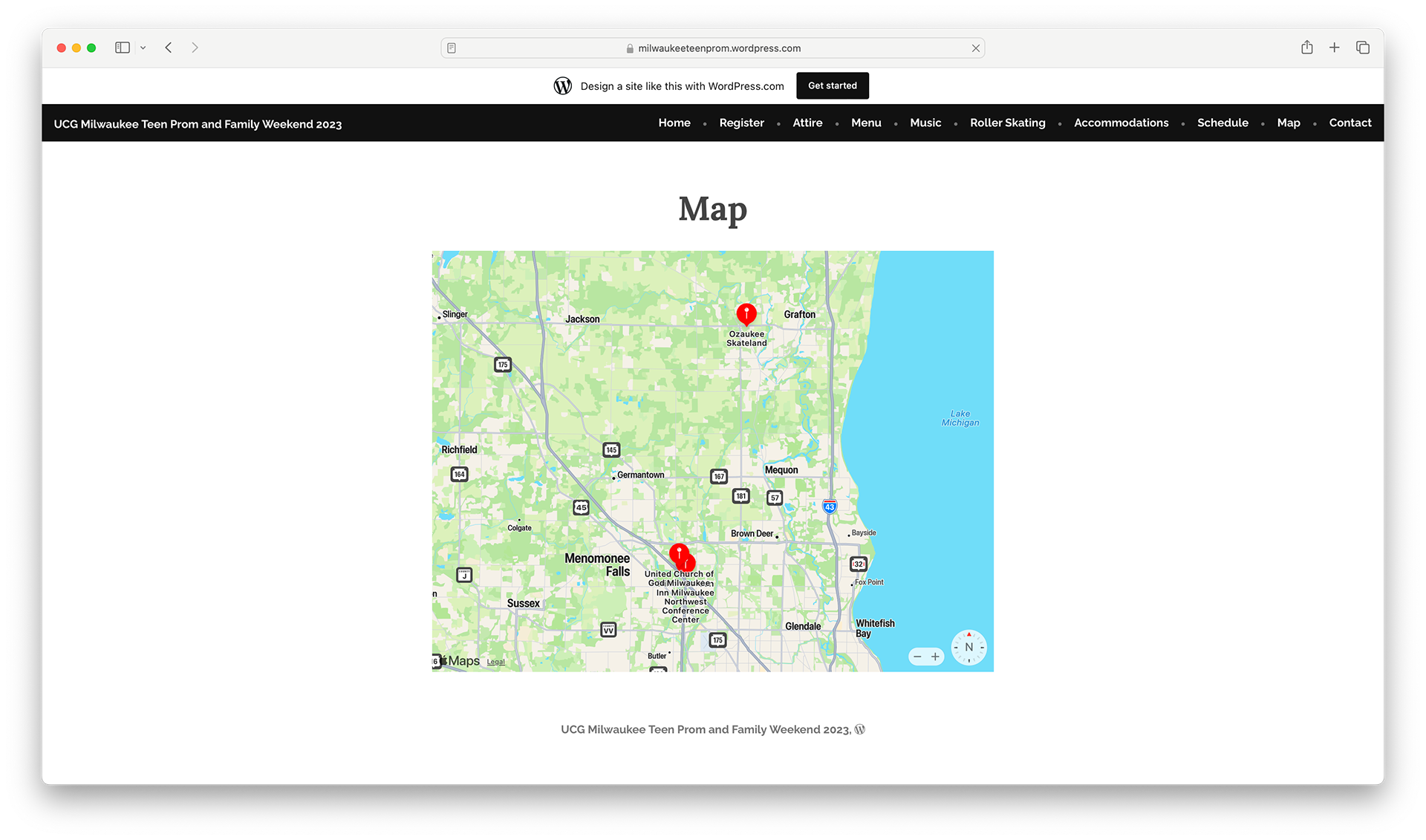The image size is (1426, 840).
Task: Go forward with the forward arrow
Action: pos(195,48)
